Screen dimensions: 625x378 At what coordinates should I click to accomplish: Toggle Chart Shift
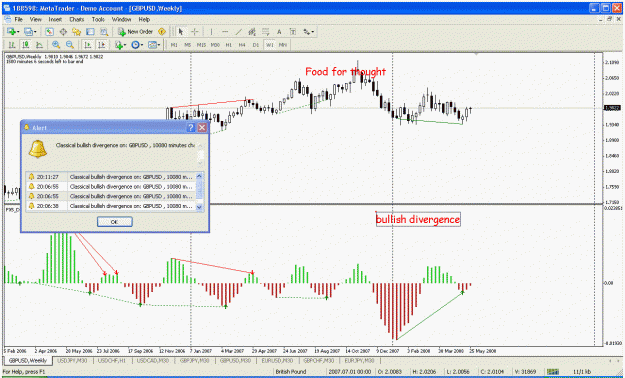pos(102,45)
